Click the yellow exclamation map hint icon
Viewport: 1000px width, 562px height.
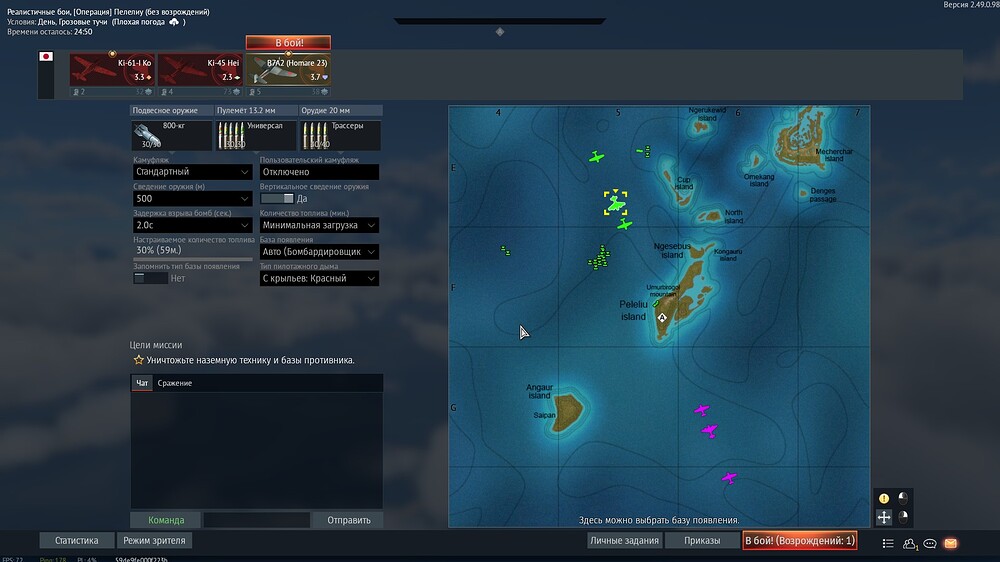point(884,498)
